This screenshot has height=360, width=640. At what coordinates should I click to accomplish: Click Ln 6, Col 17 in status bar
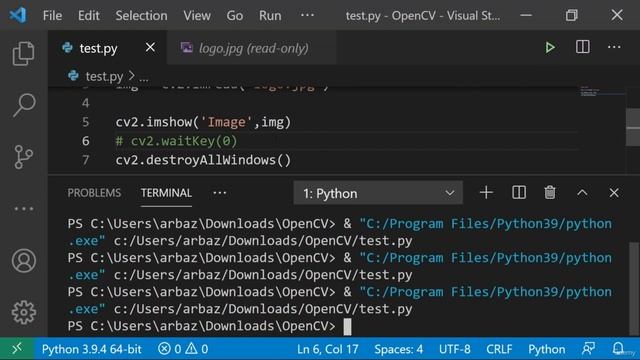328,349
